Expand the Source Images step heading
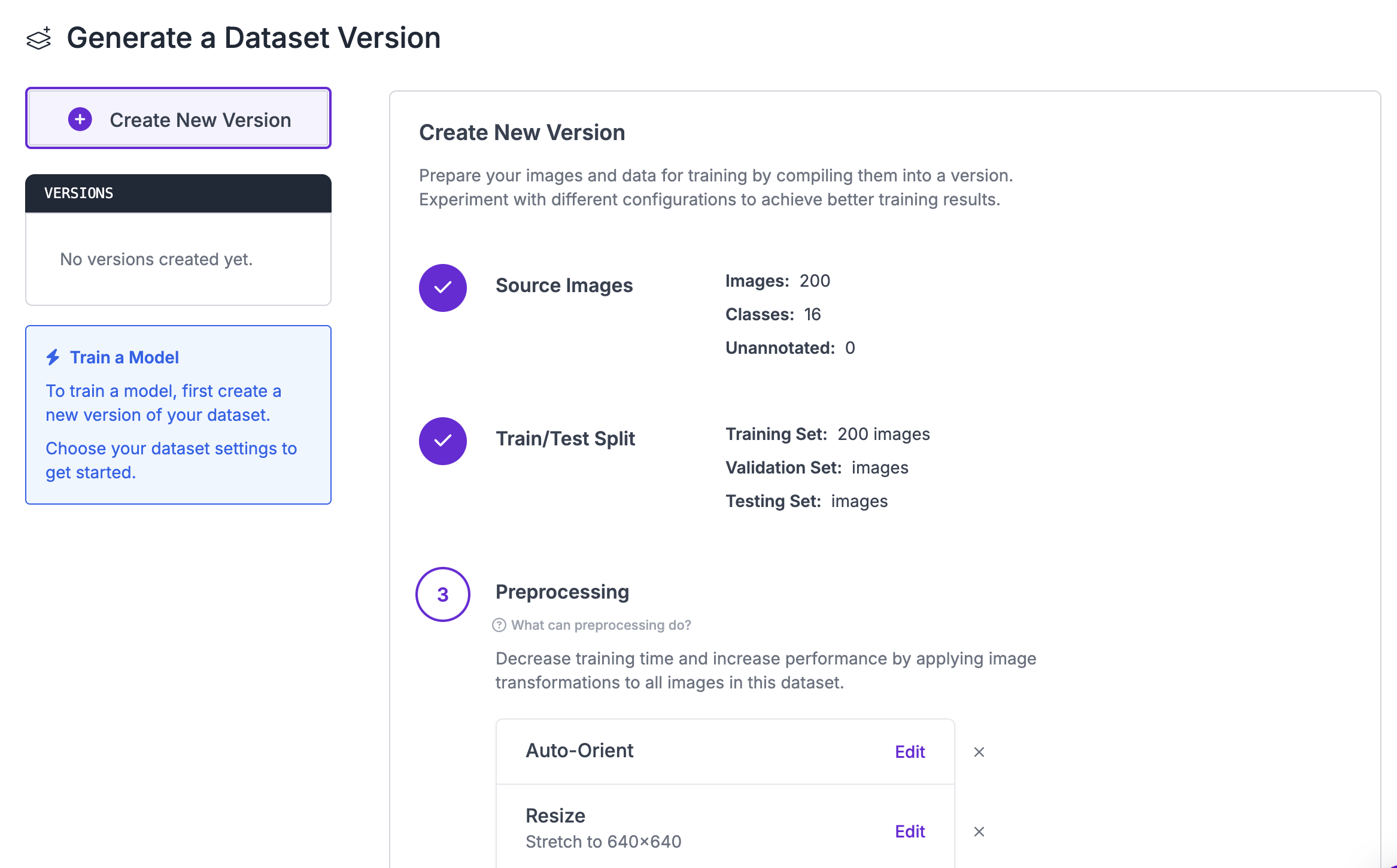Screen dimensions: 1397x868 pos(563,286)
